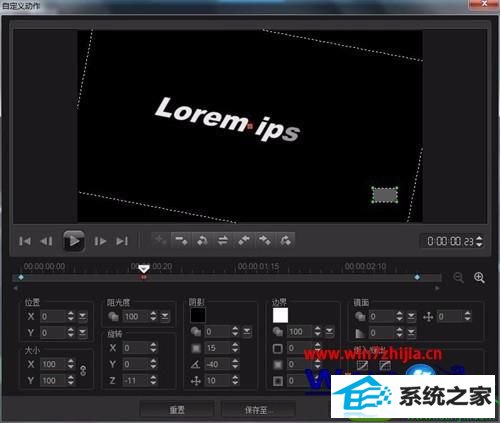Click the shadow angle icon
The height and width of the screenshot is (423, 500).
[x=195, y=364]
